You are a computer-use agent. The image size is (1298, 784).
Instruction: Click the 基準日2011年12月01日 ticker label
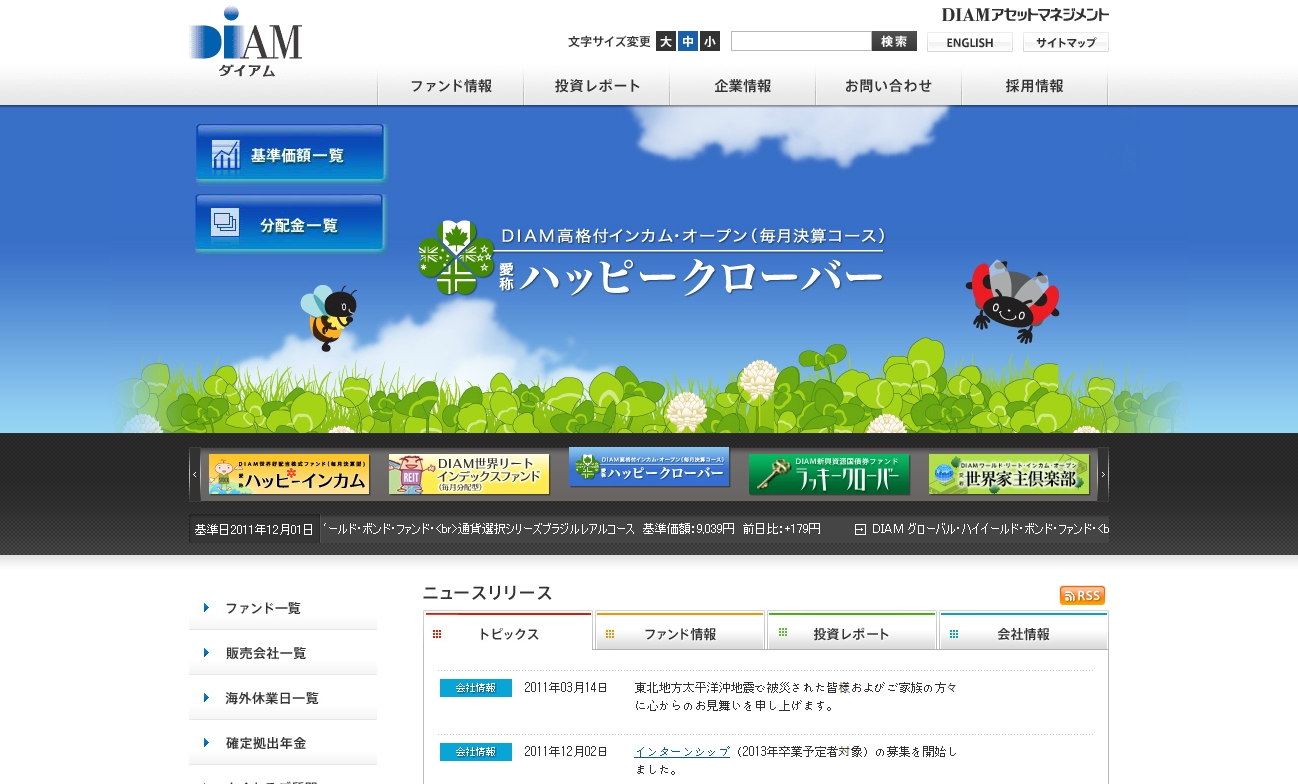pyautogui.click(x=254, y=529)
